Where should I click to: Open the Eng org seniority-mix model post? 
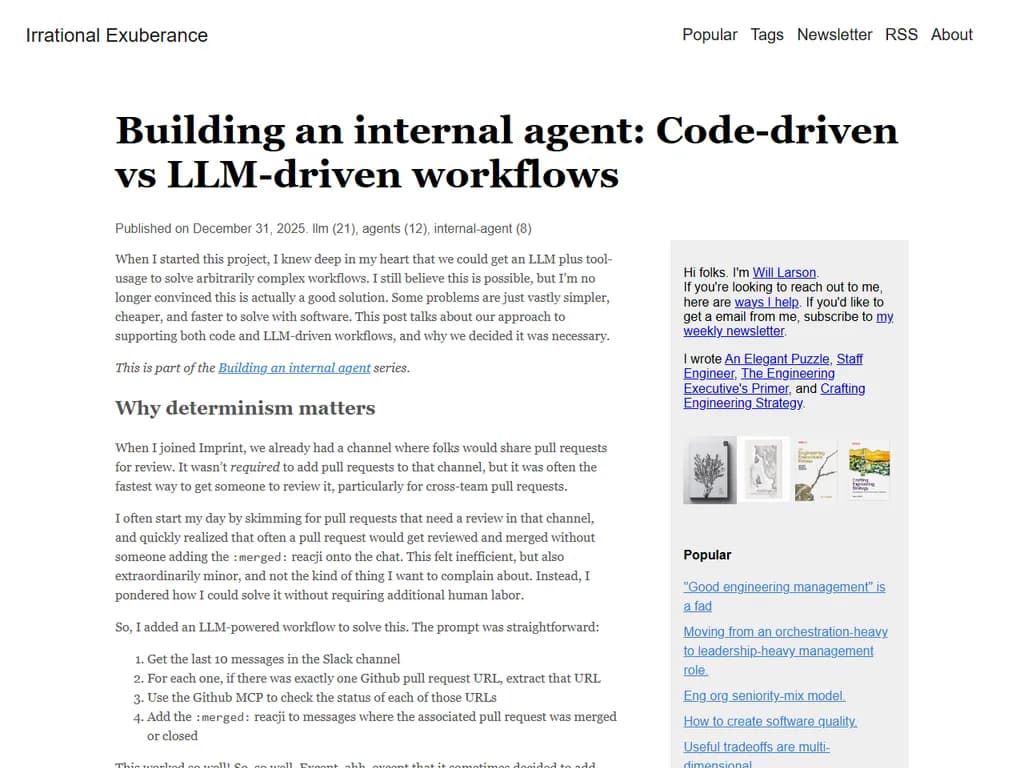pyautogui.click(x=764, y=695)
